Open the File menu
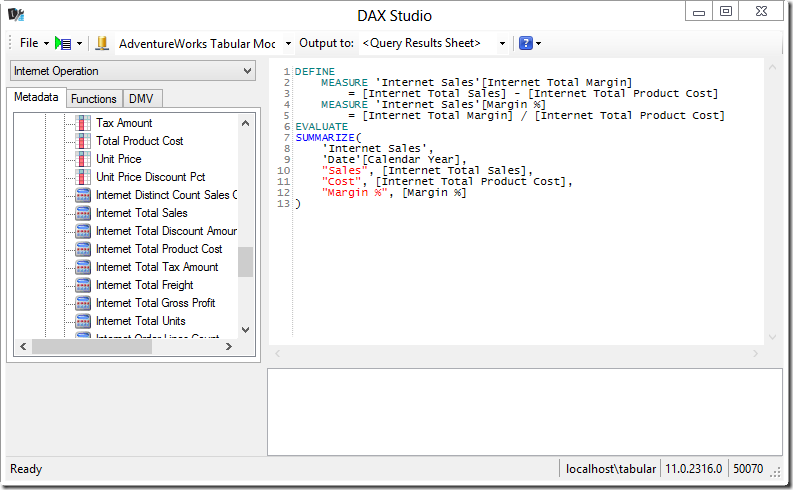The height and width of the screenshot is (490, 793). coord(34,43)
